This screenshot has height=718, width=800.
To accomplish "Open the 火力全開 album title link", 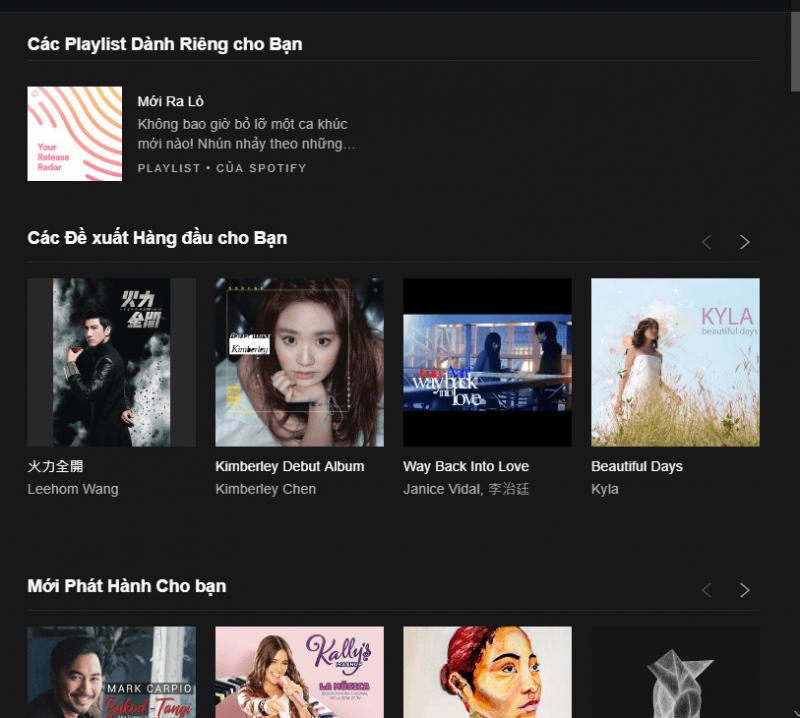I will click(x=56, y=466).
